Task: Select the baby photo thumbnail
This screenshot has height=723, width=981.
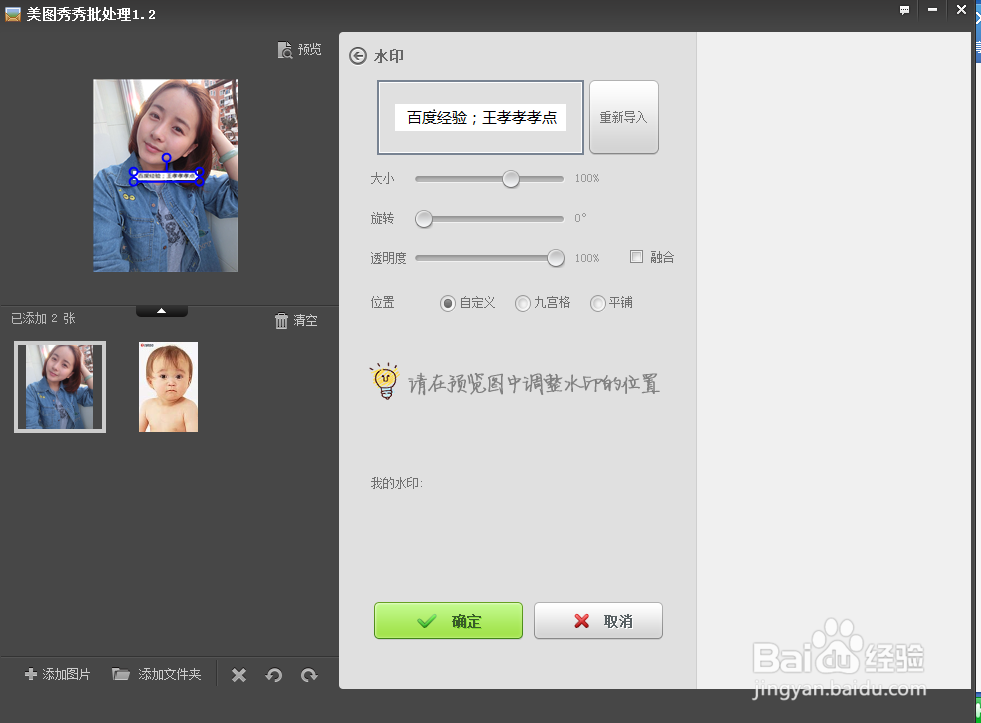Action: click(168, 387)
